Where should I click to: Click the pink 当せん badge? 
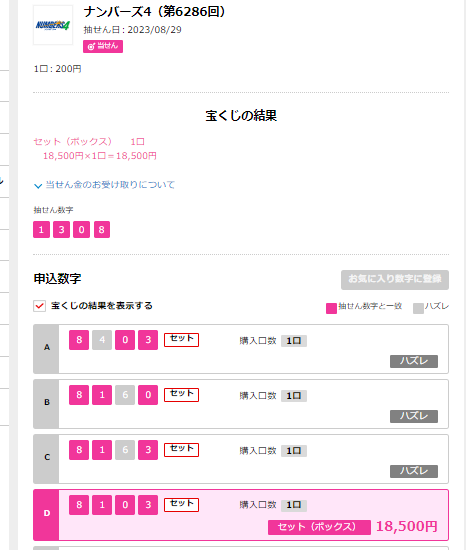coord(103,46)
